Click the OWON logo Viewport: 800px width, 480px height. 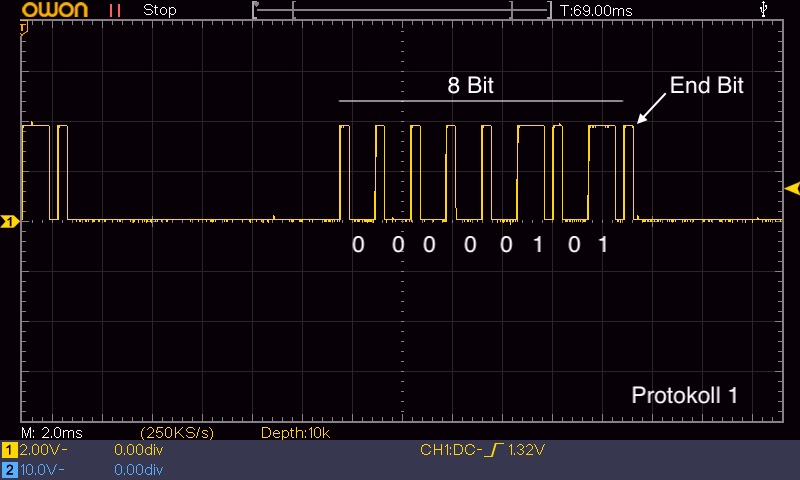pyautogui.click(x=55, y=10)
